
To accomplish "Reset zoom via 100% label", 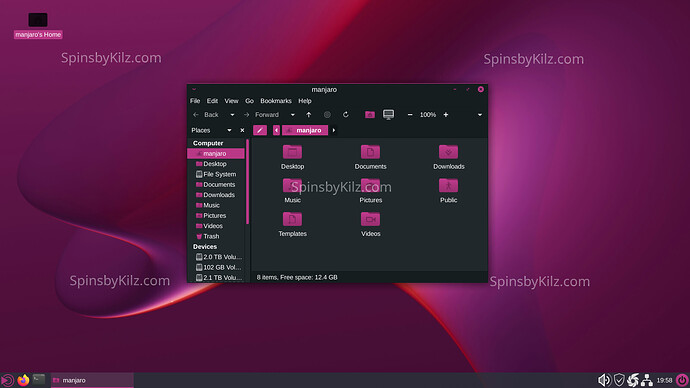I will tap(428, 115).
